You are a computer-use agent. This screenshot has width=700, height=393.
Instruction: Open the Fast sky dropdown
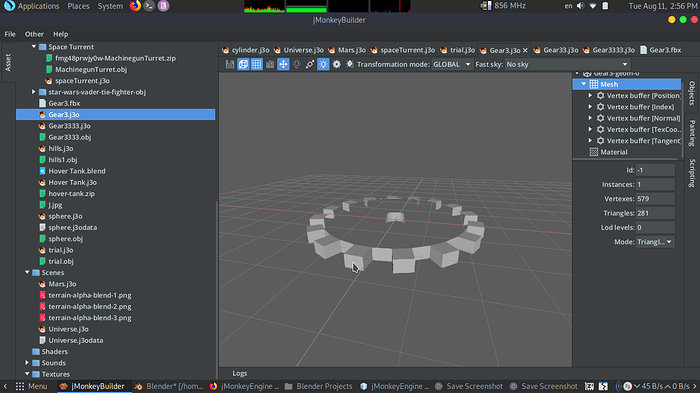567,64
